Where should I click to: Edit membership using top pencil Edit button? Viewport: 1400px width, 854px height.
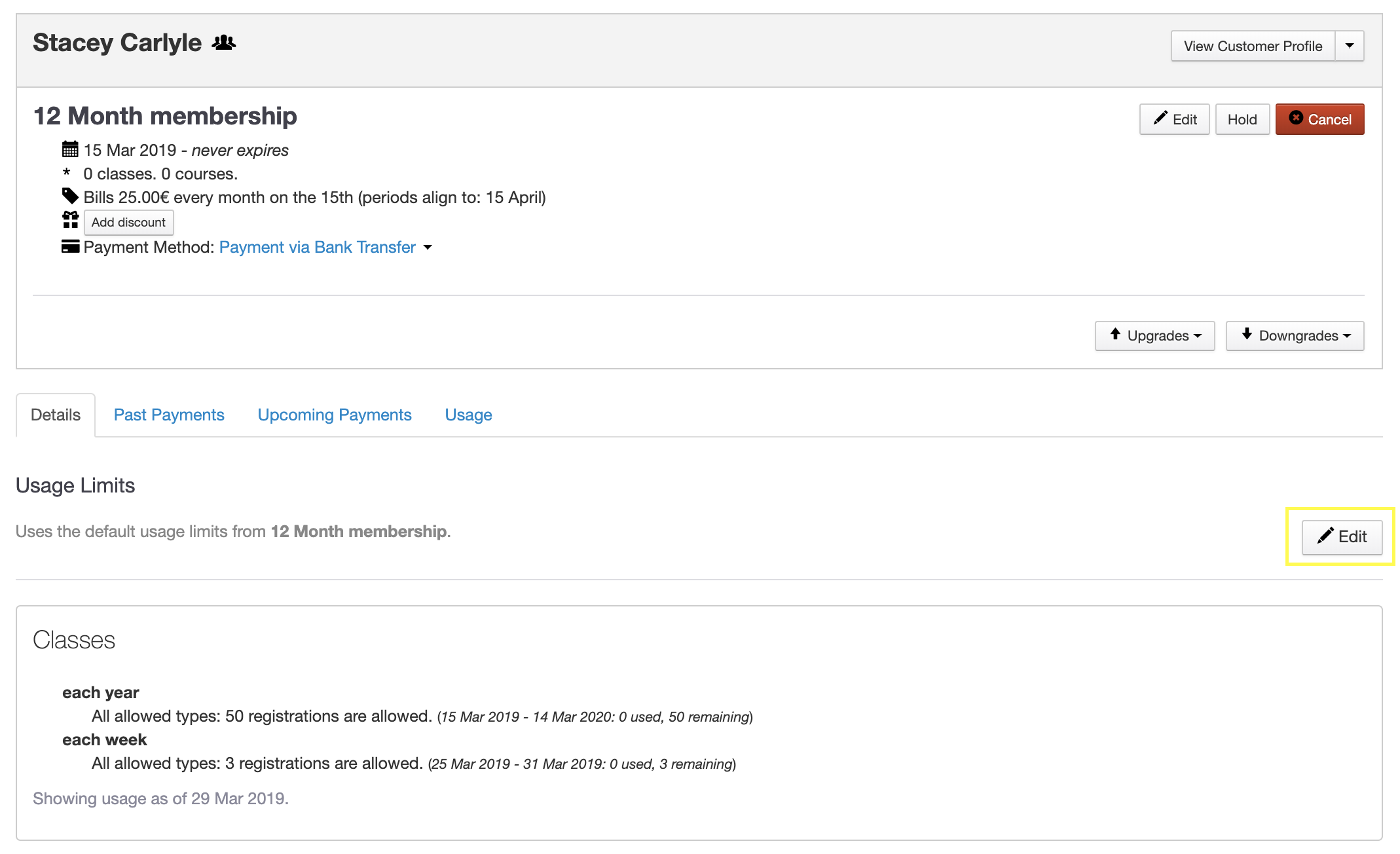pos(1174,119)
